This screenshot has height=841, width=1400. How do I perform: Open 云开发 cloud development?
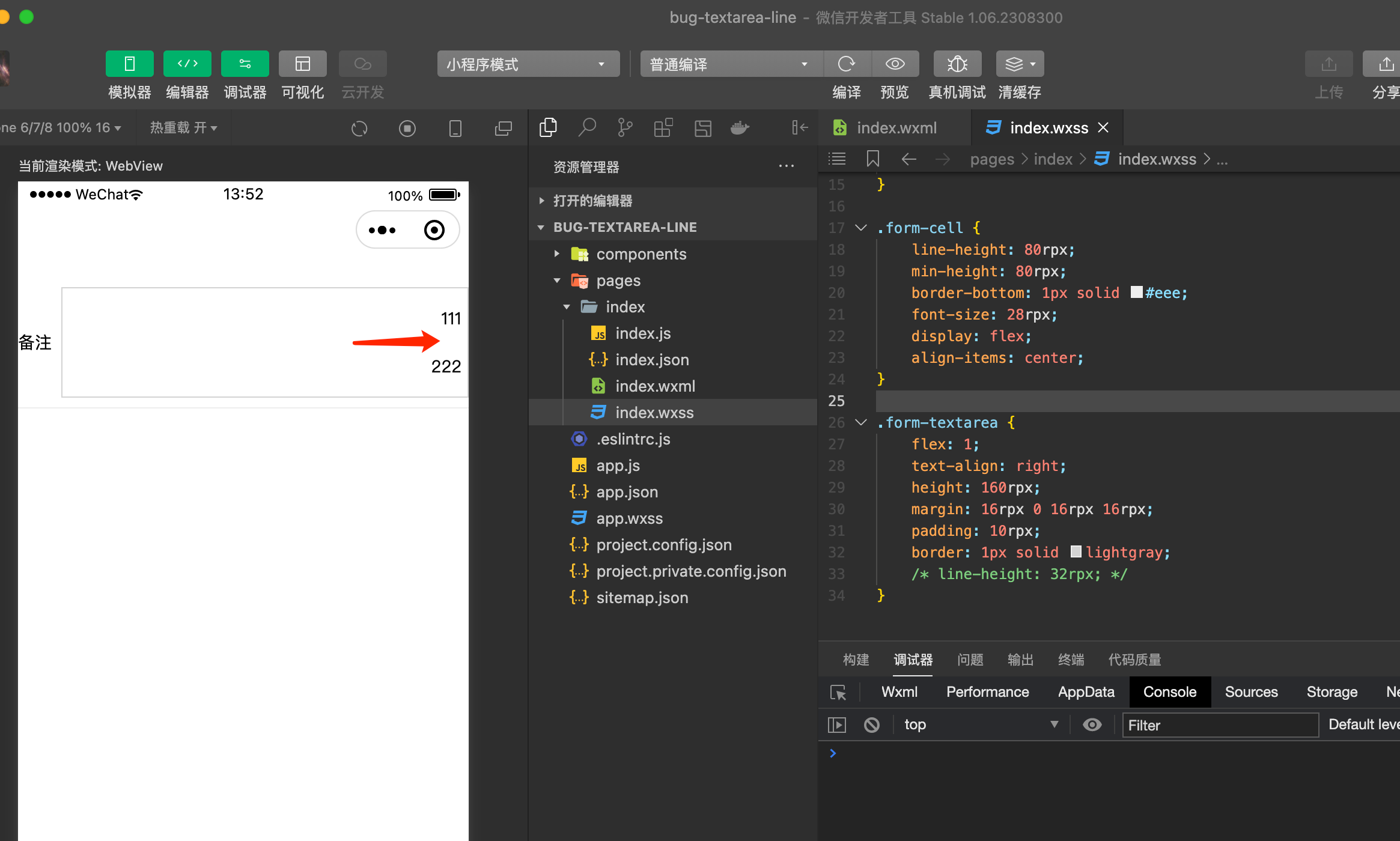tap(362, 64)
